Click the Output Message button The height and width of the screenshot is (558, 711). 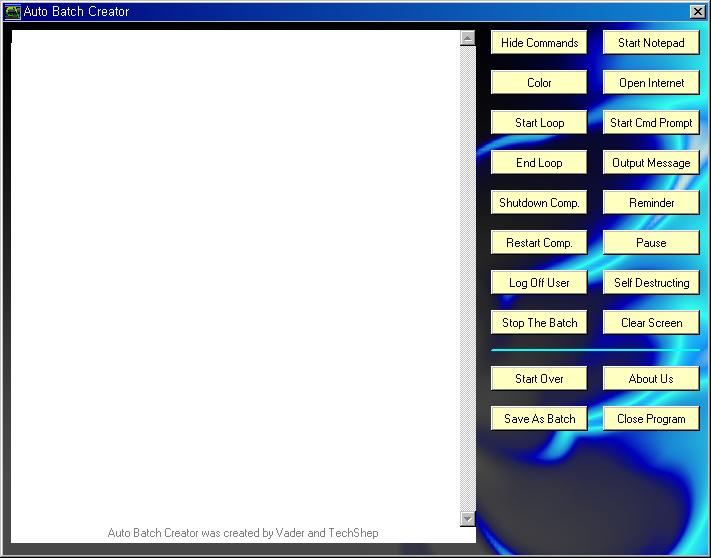point(651,163)
